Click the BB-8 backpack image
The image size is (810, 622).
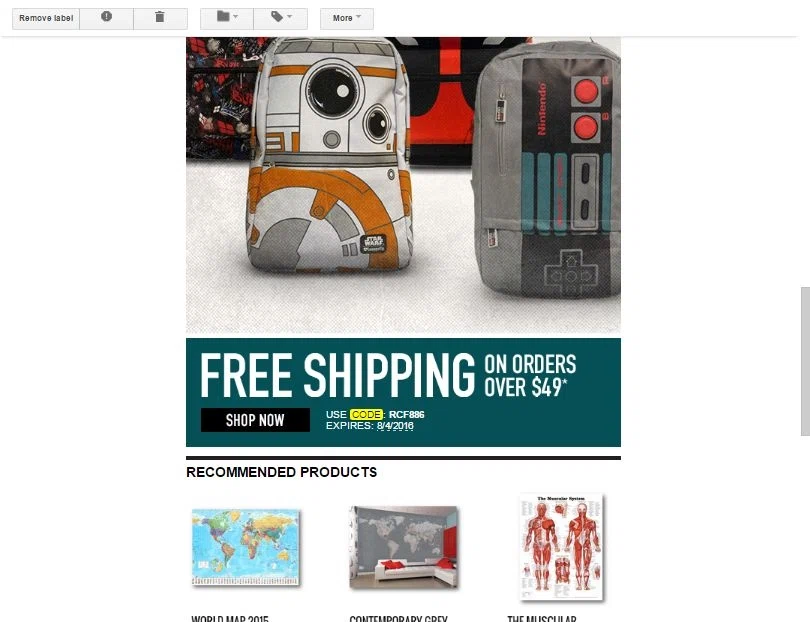point(330,155)
